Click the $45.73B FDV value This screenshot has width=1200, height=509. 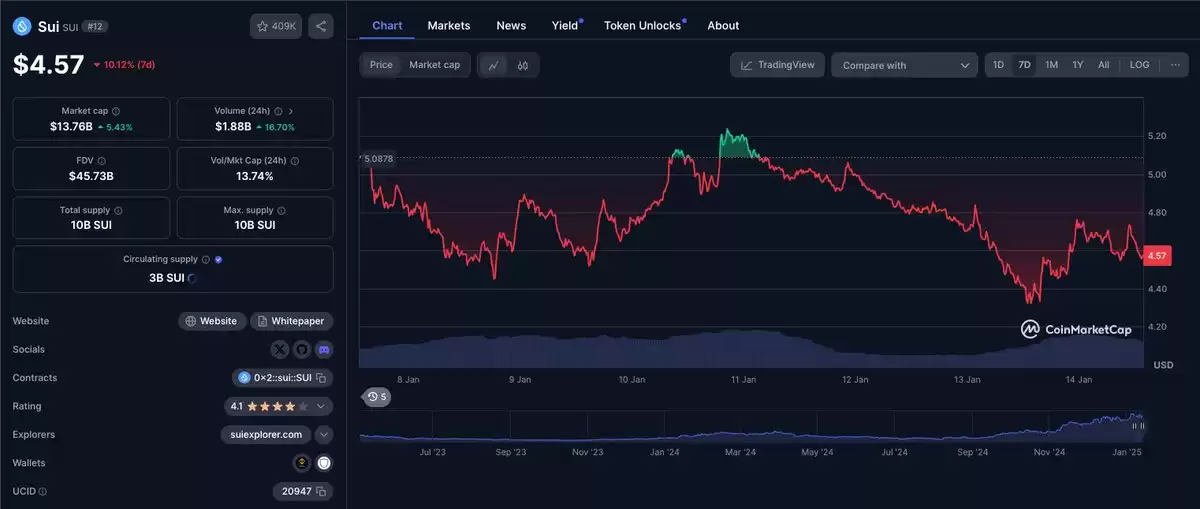tap(91, 176)
